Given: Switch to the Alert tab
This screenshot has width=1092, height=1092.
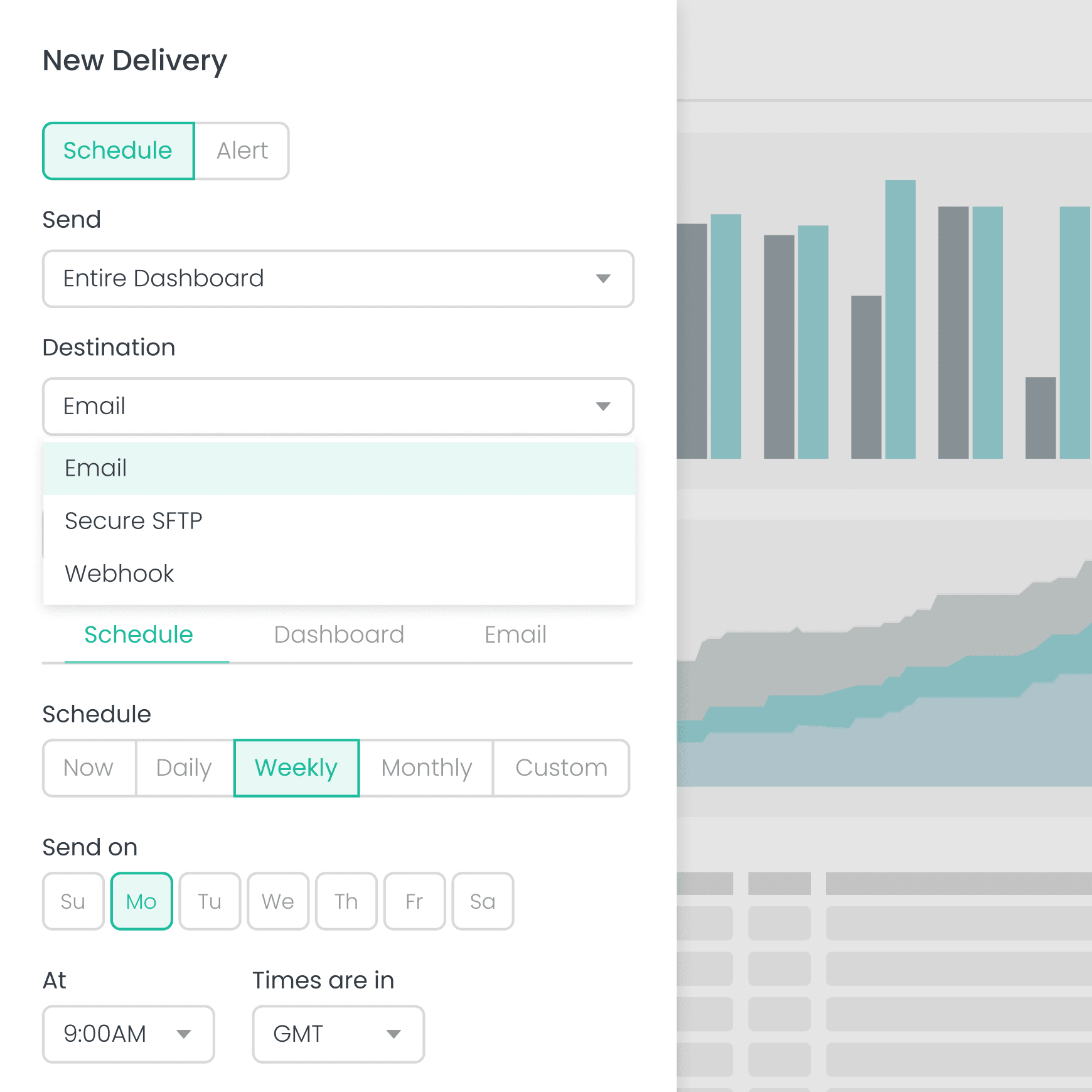Looking at the screenshot, I should click(x=242, y=151).
